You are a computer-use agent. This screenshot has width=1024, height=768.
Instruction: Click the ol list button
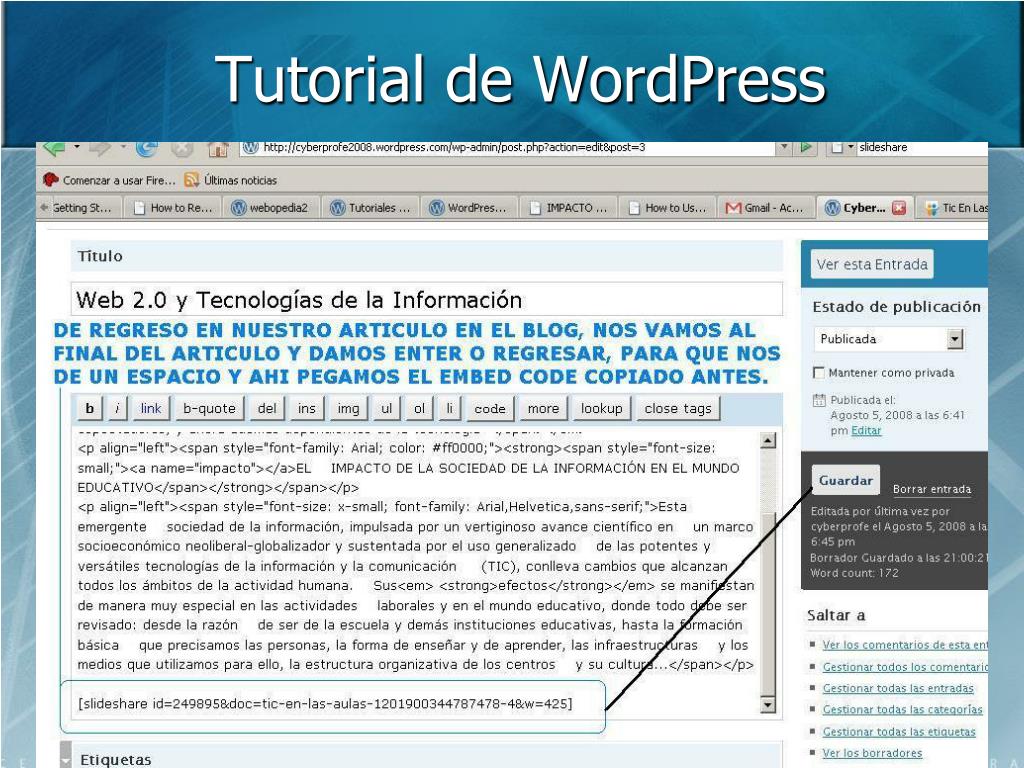coord(419,408)
